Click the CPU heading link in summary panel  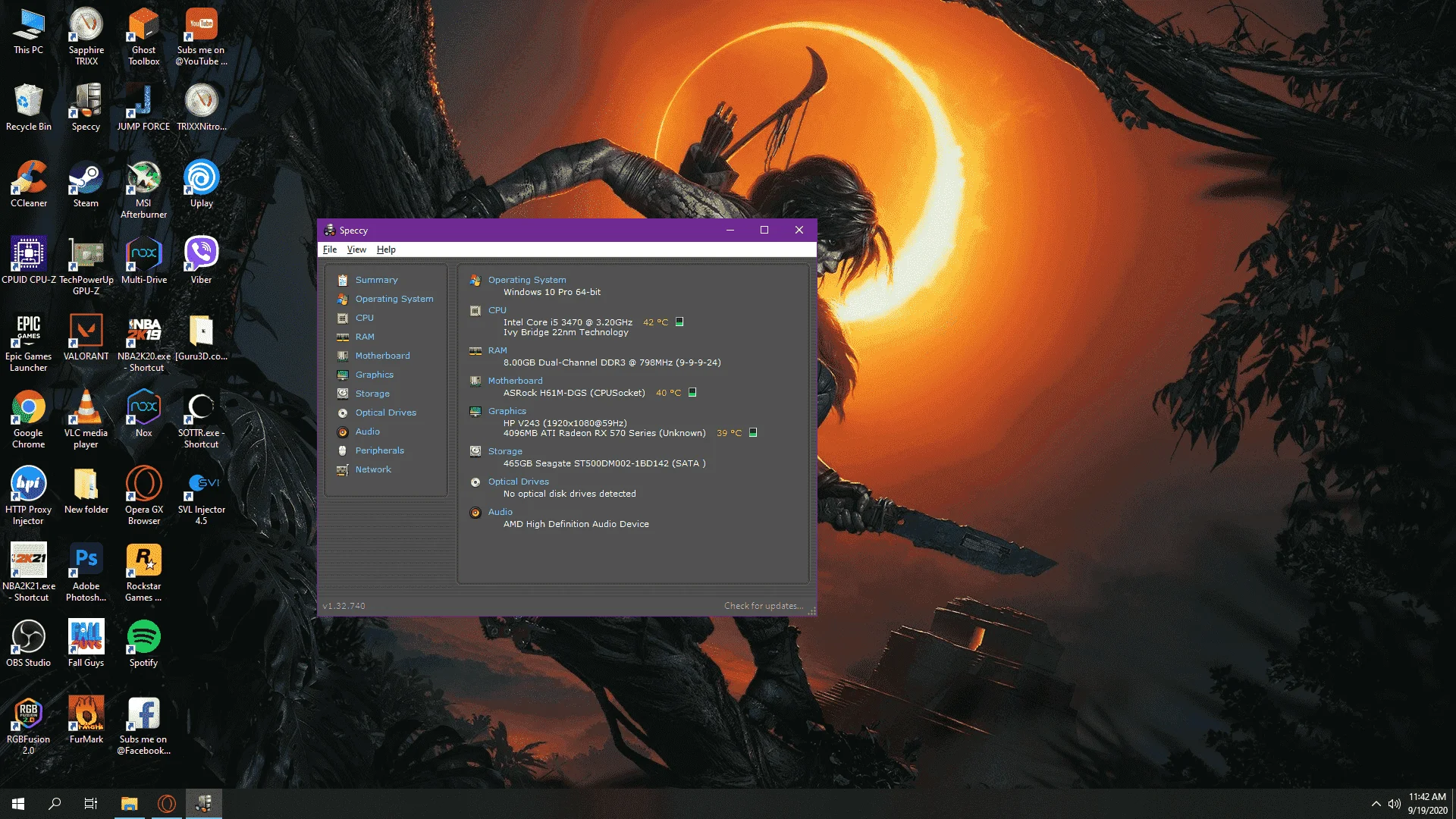tap(497, 310)
